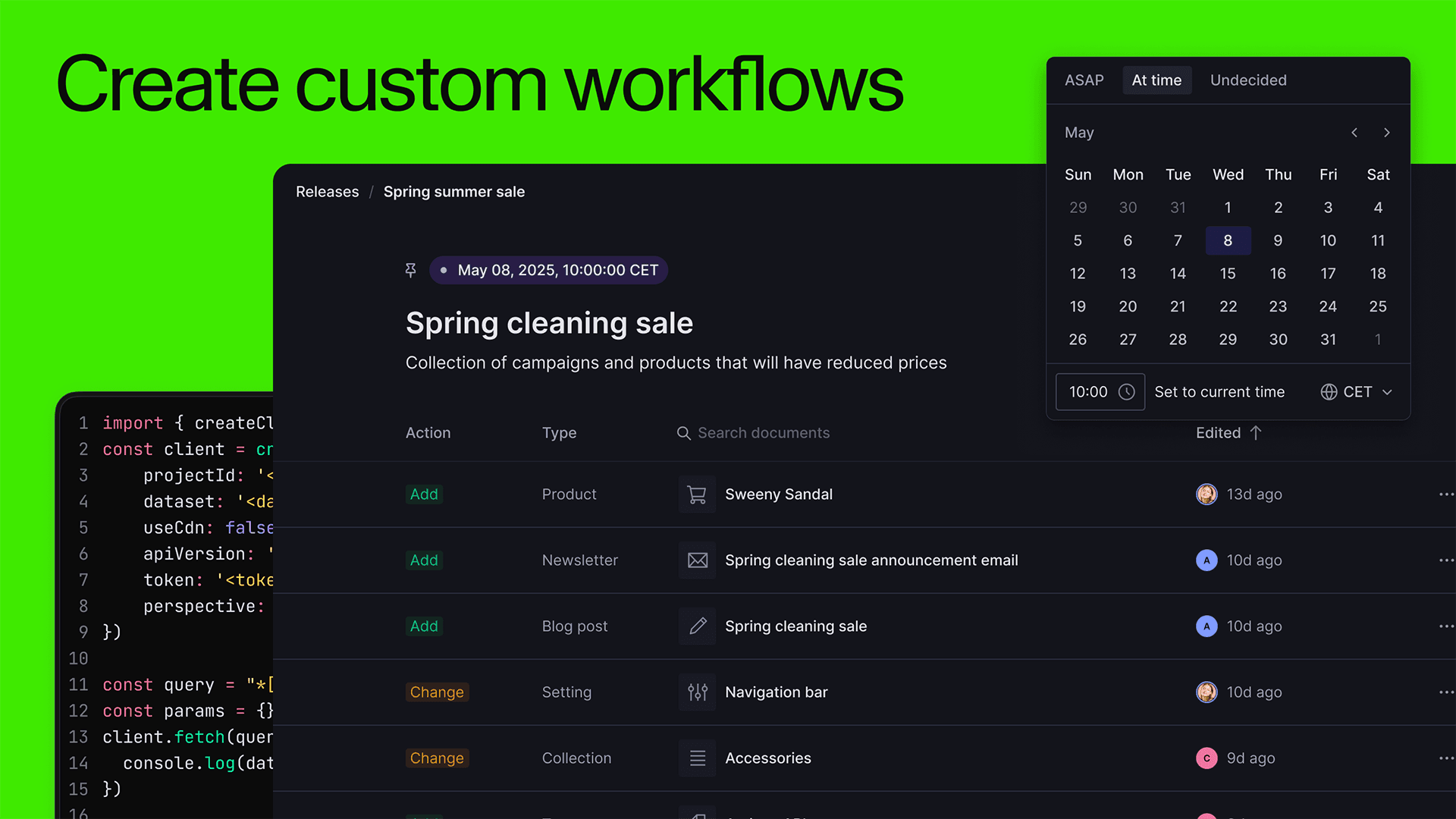Click the May 08, 2025 date badge
1456x819 pixels.
pyautogui.click(x=549, y=271)
